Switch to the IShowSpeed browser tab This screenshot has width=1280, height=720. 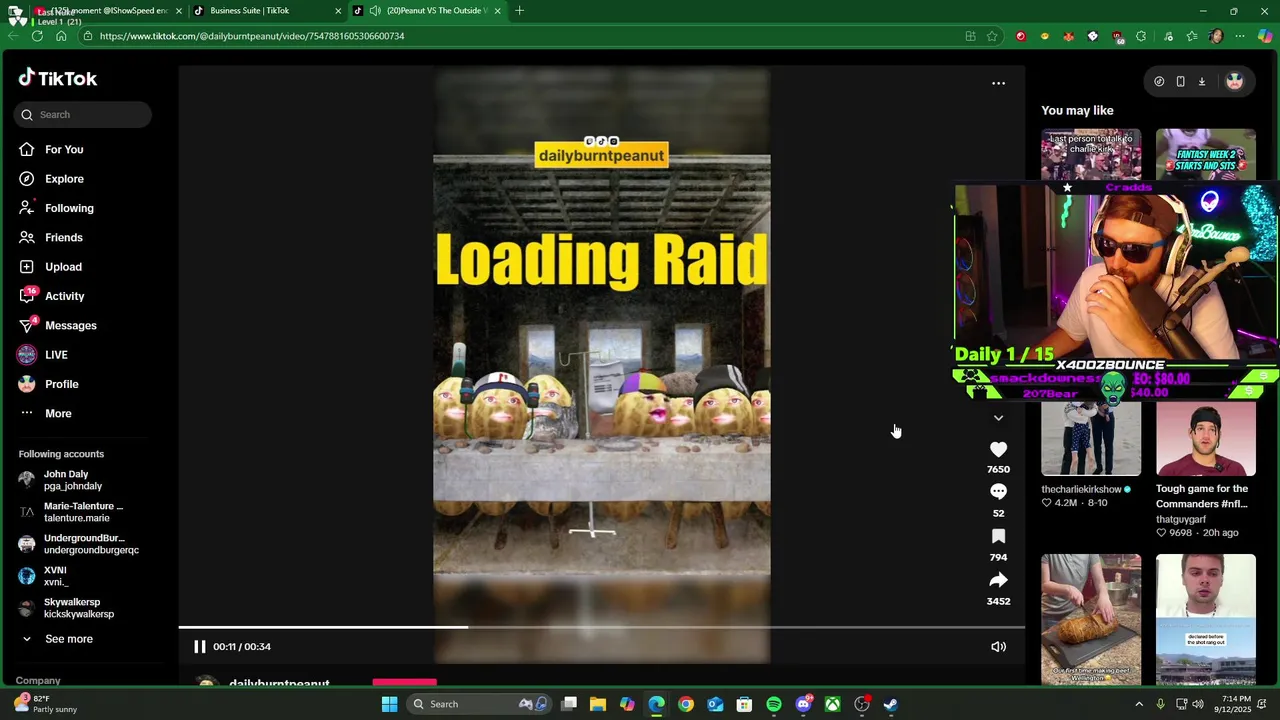tap(110, 11)
